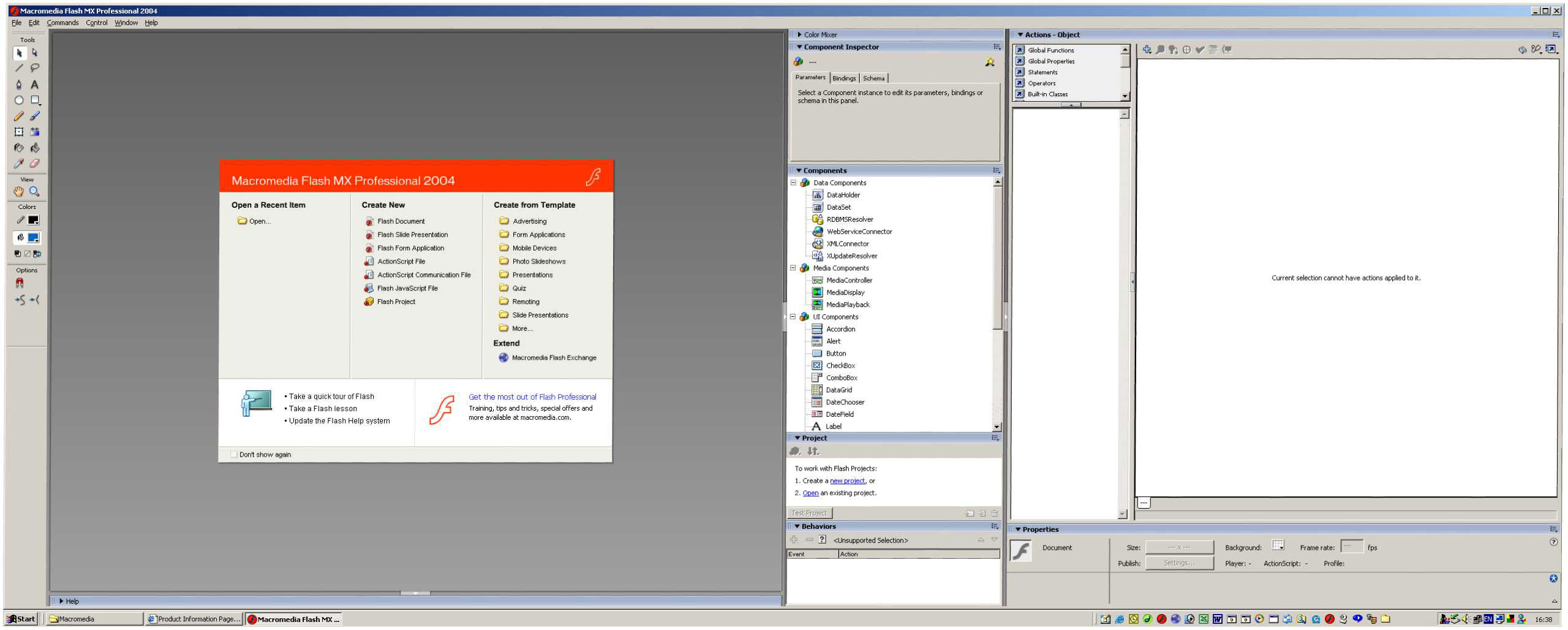Select the Fill Transform tool

[x=35, y=132]
